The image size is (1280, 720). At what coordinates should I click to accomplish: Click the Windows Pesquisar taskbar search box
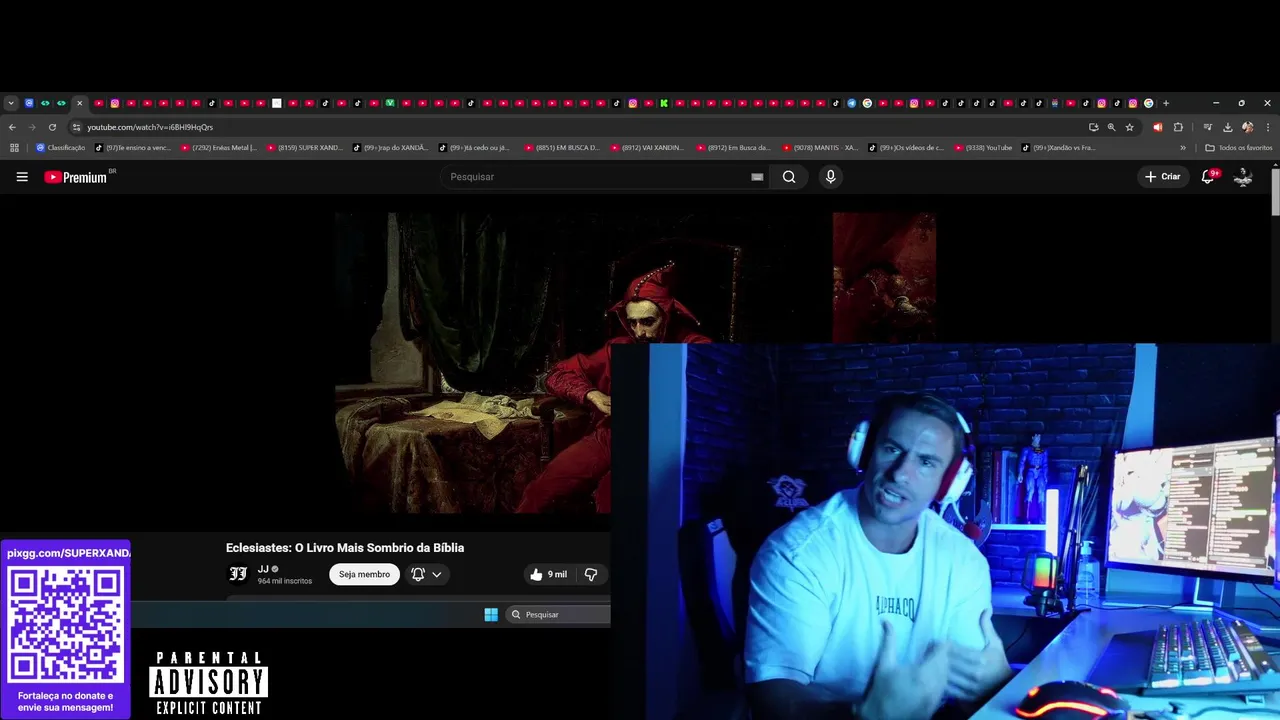click(558, 614)
